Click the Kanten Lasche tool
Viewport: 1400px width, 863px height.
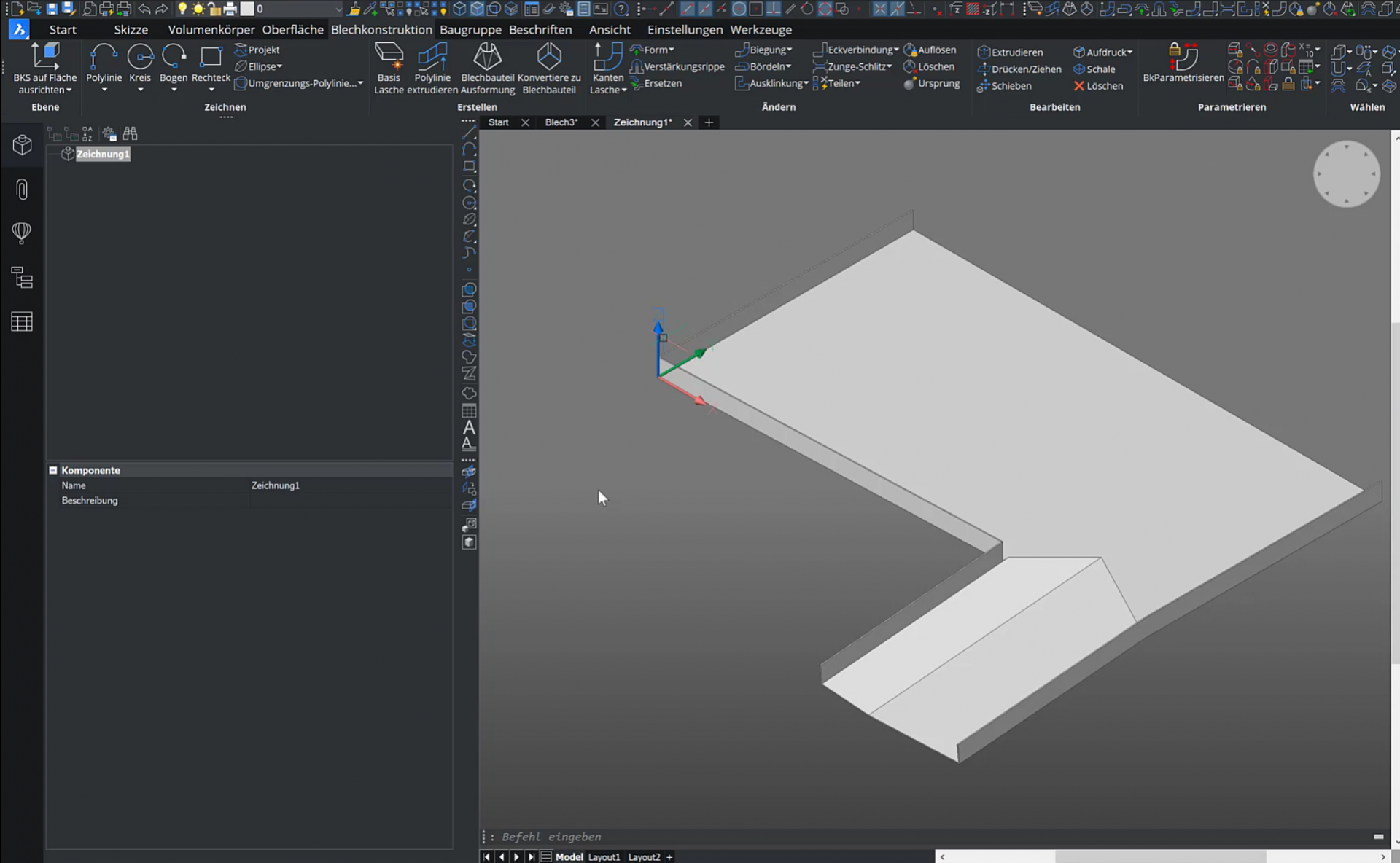607,69
